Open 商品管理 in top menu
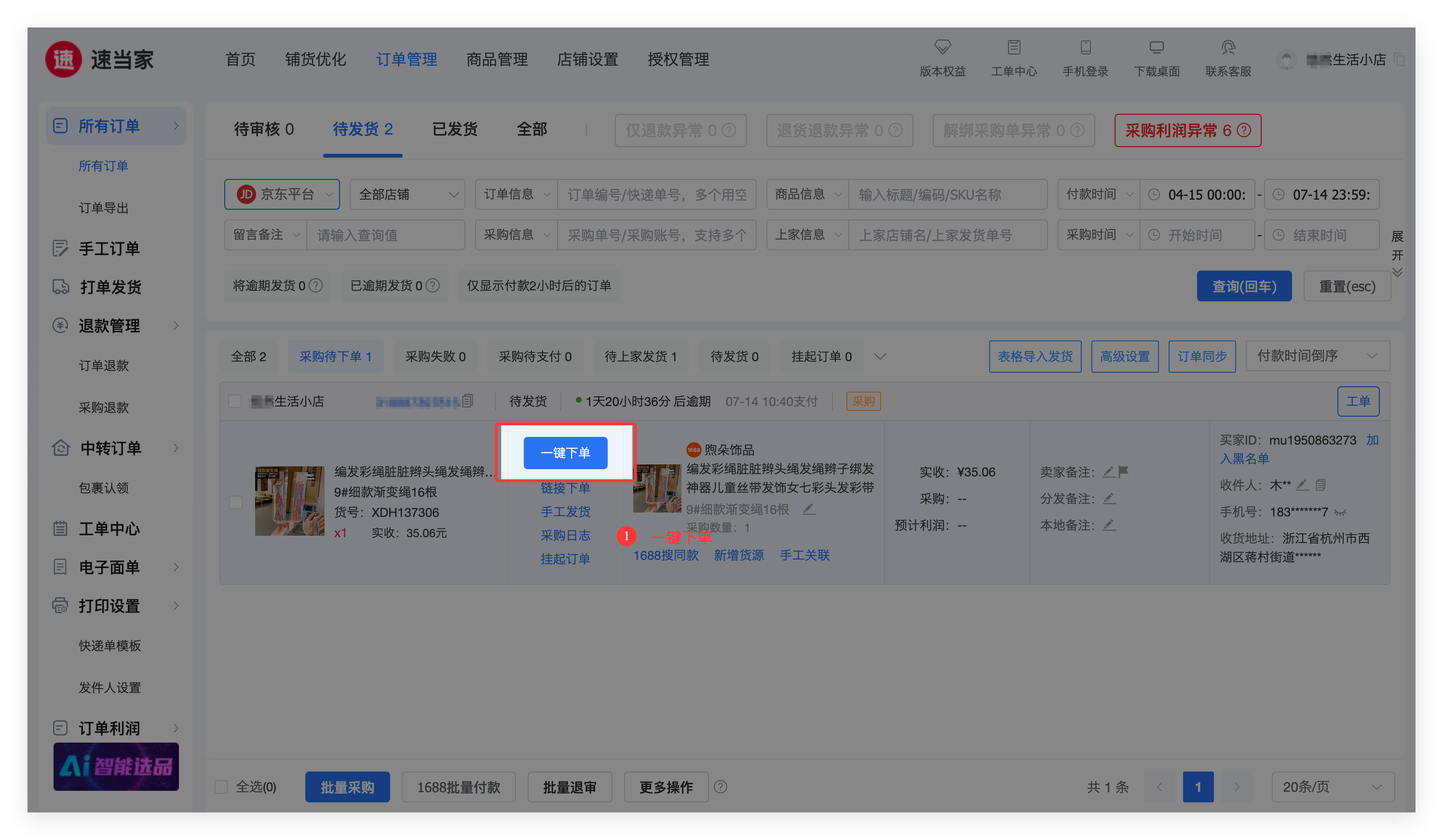 point(496,59)
